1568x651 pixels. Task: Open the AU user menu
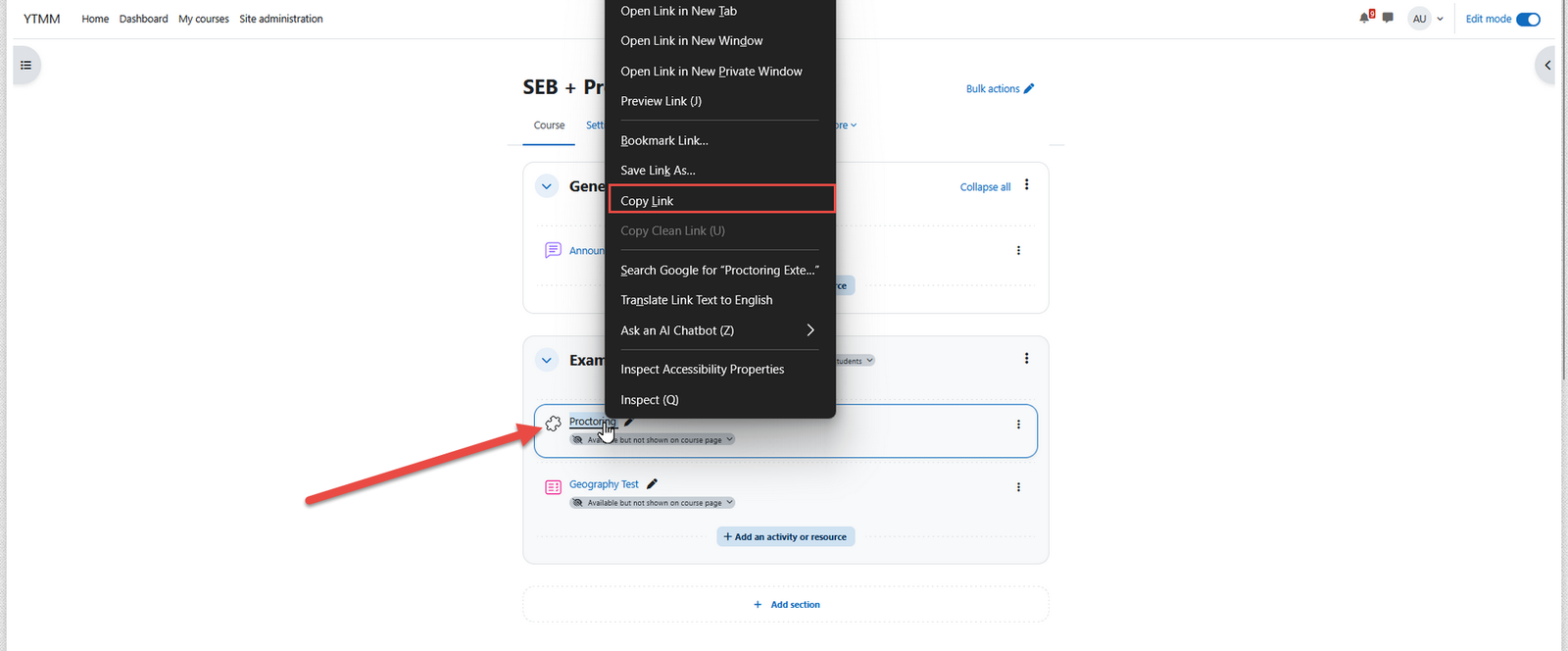[1426, 19]
